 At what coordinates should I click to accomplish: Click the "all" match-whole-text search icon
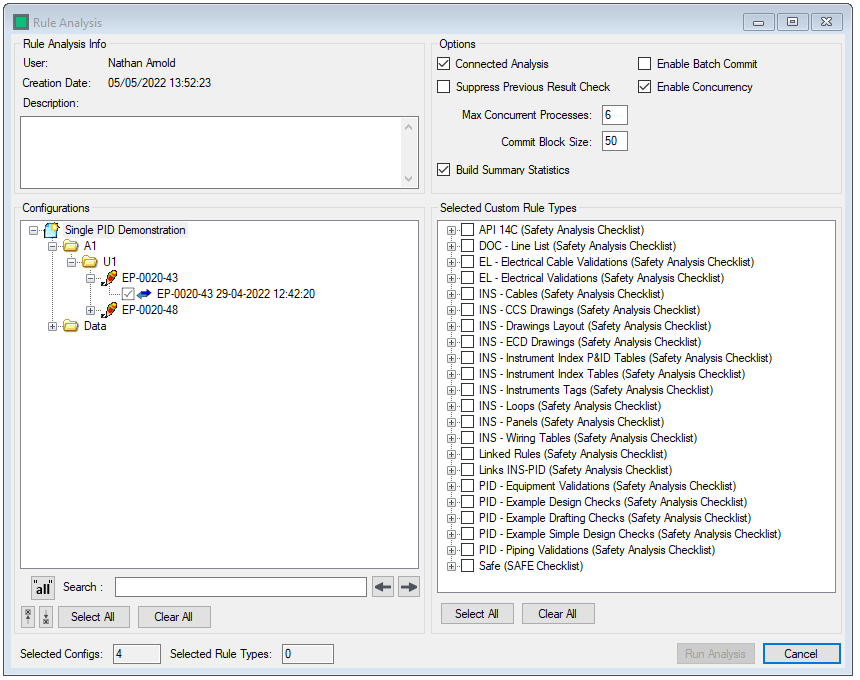[x=43, y=587]
